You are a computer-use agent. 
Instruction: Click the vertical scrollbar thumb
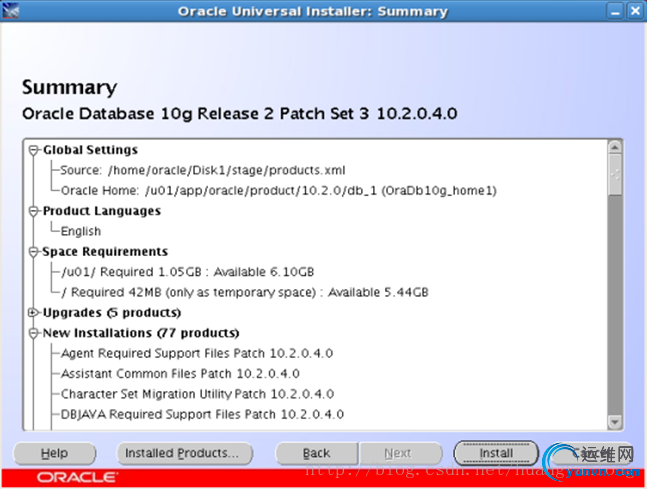(x=615, y=175)
